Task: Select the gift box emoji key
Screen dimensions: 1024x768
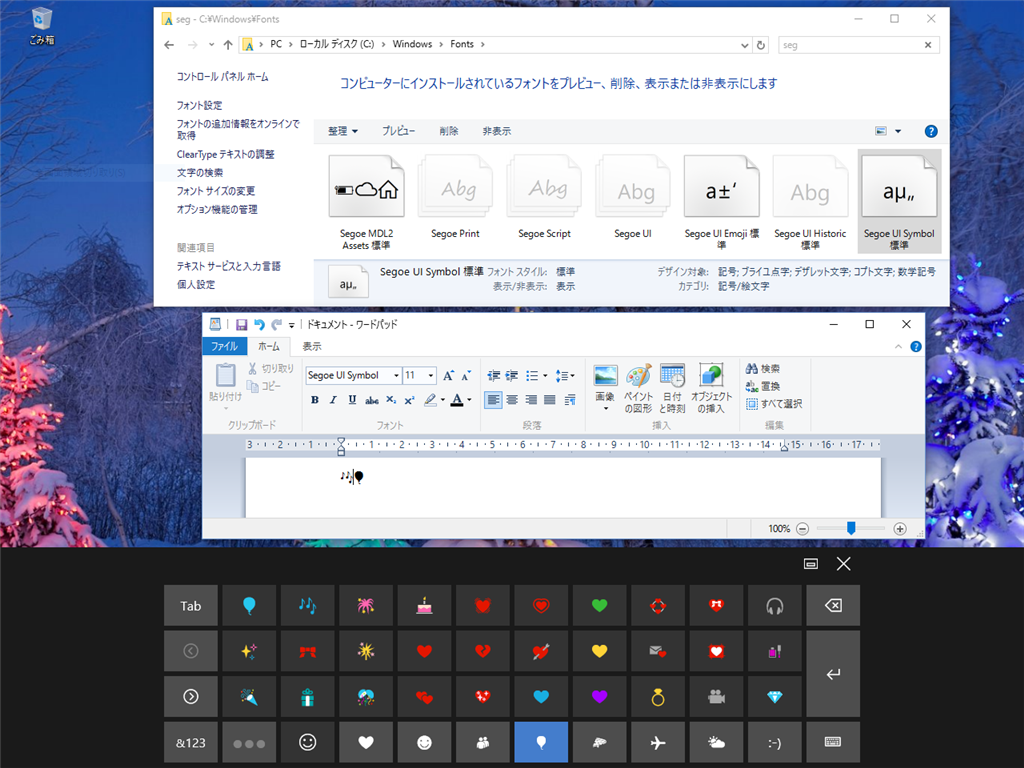Action: point(308,697)
